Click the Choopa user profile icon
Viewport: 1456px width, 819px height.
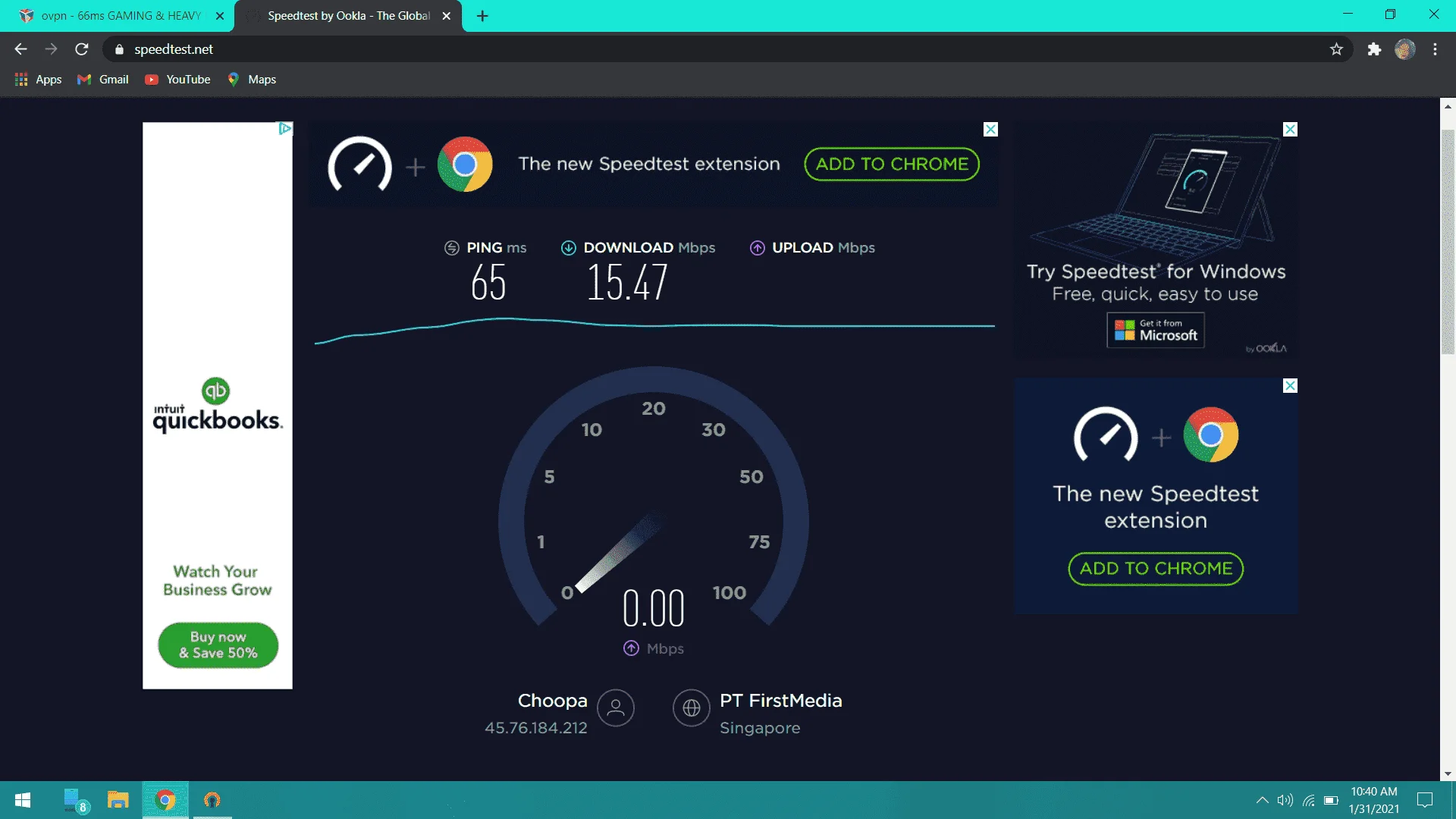click(615, 708)
